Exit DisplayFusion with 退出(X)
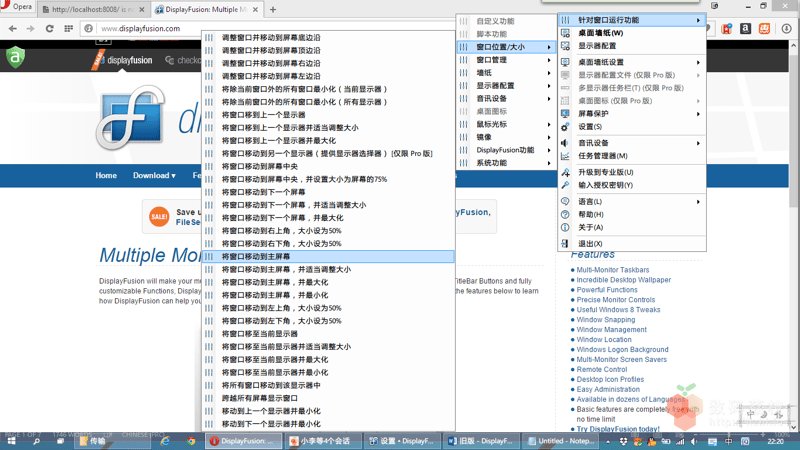Screen dimensions: 800x450 (632, 243)
